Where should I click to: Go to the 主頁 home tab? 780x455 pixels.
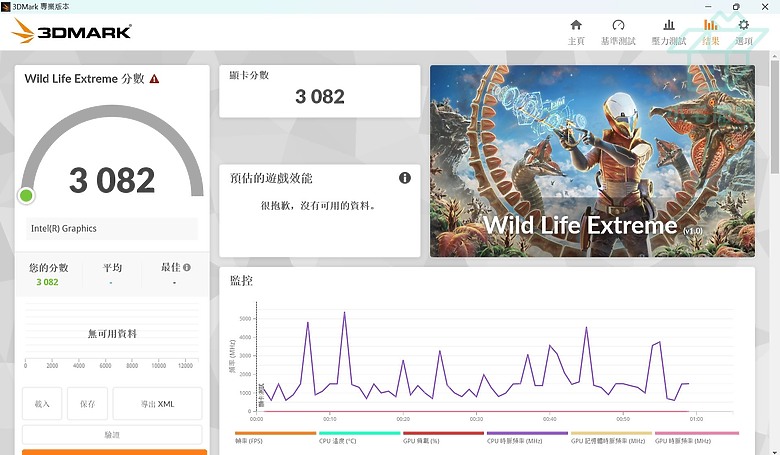click(576, 33)
